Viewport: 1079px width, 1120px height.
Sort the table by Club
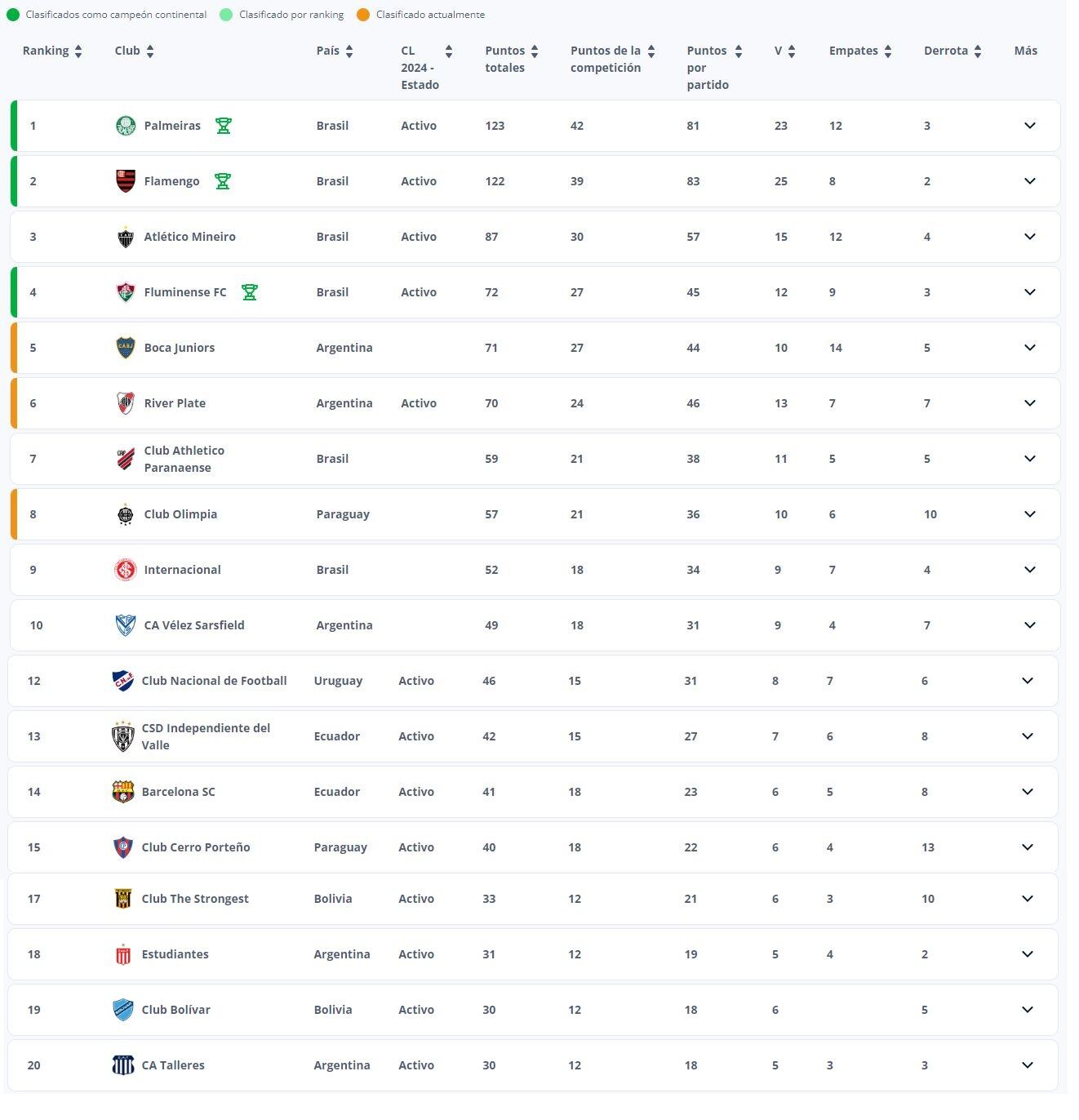click(x=150, y=51)
